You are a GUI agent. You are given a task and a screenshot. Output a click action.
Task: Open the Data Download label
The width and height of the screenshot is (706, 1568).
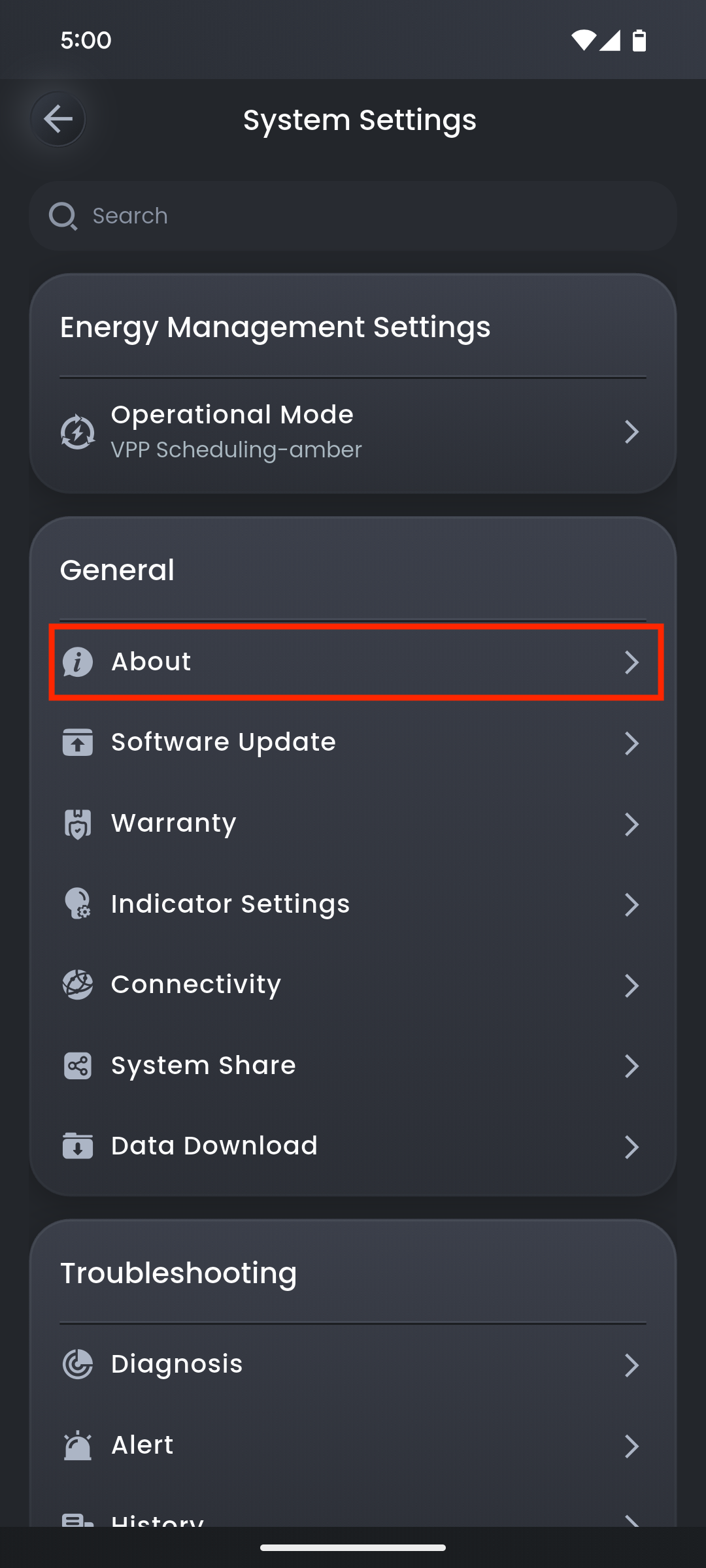click(x=214, y=1146)
